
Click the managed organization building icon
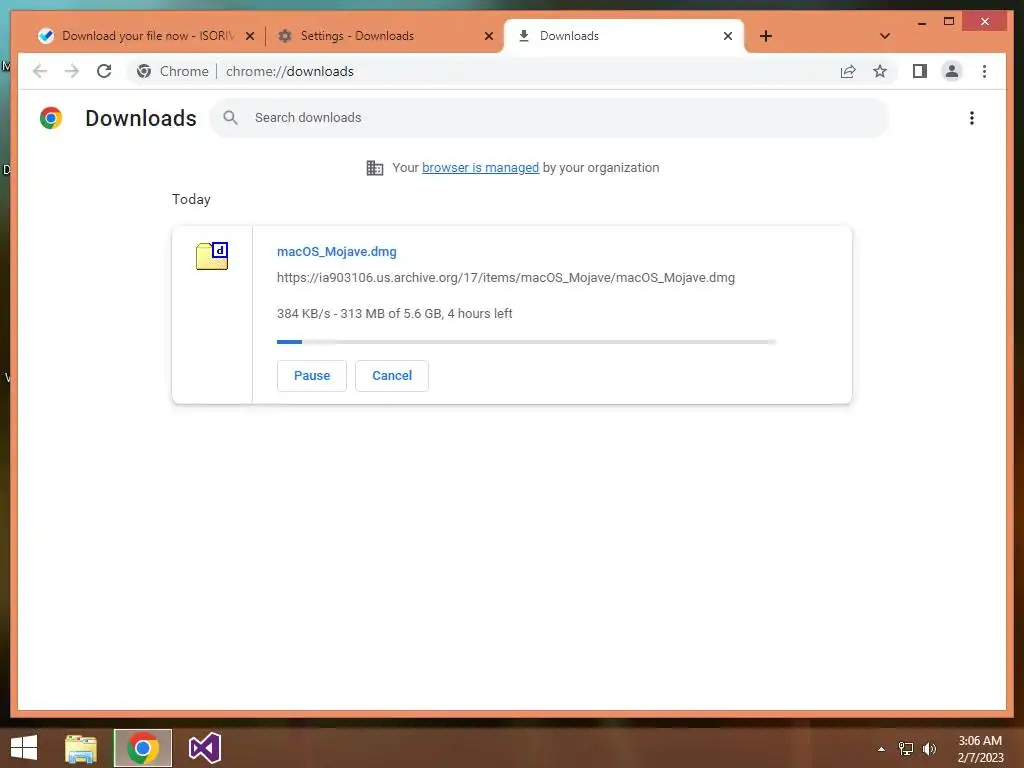coord(375,168)
